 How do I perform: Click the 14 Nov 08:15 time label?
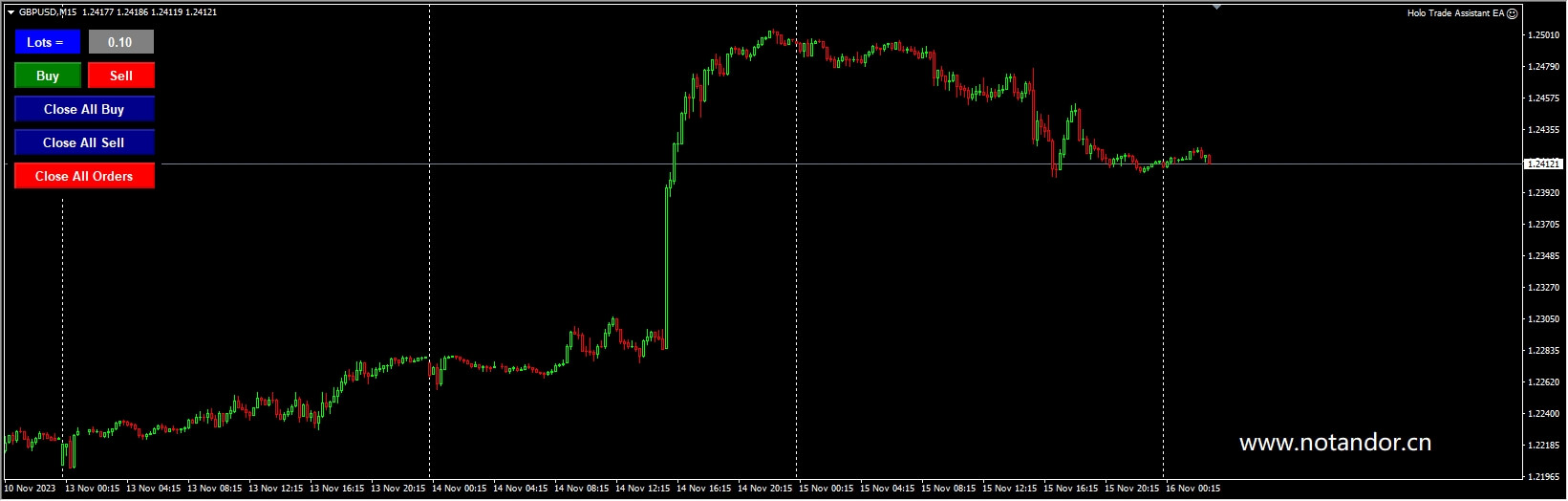coord(582,489)
